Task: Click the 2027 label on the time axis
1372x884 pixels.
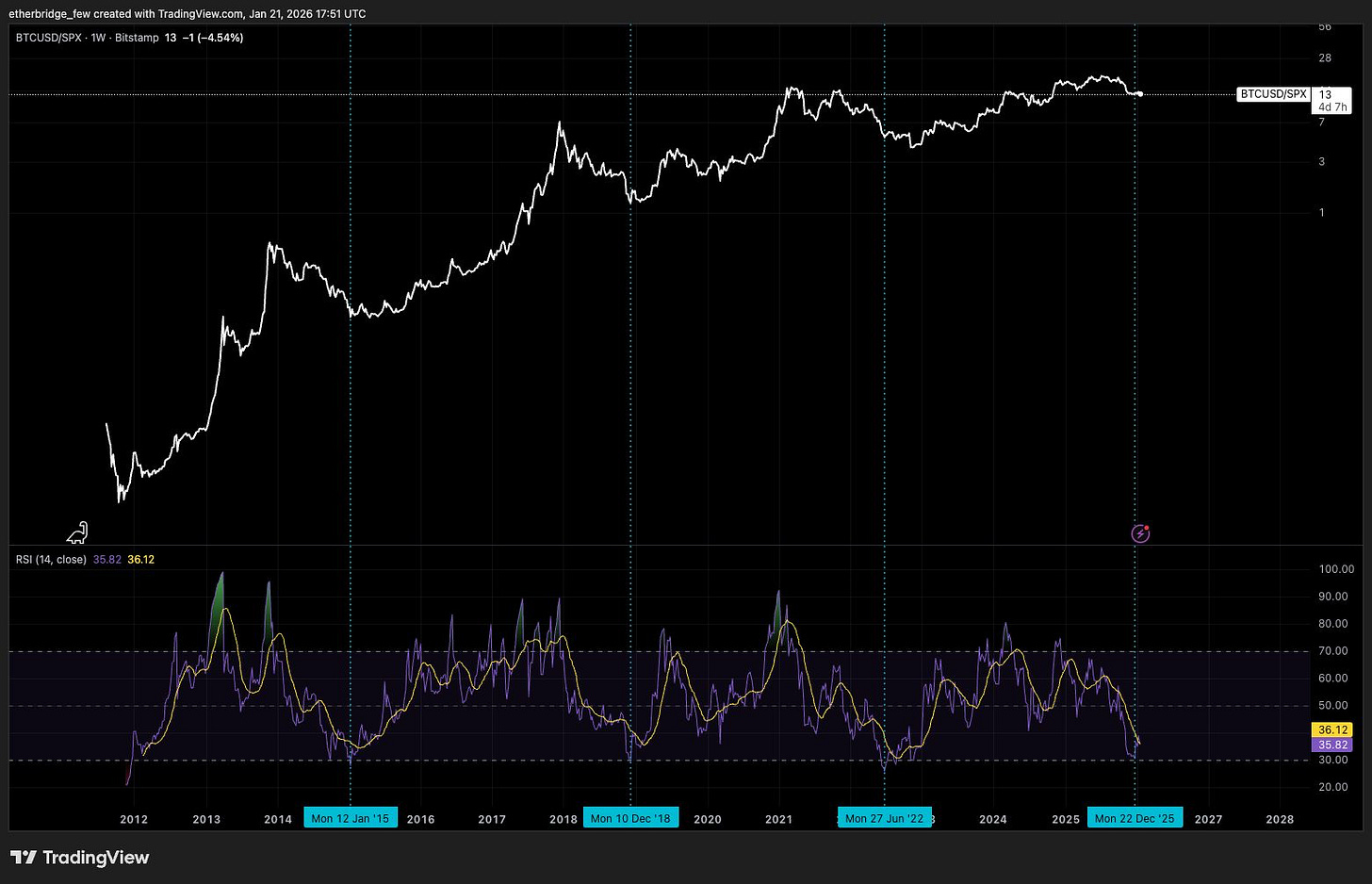Action: (1208, 819)
